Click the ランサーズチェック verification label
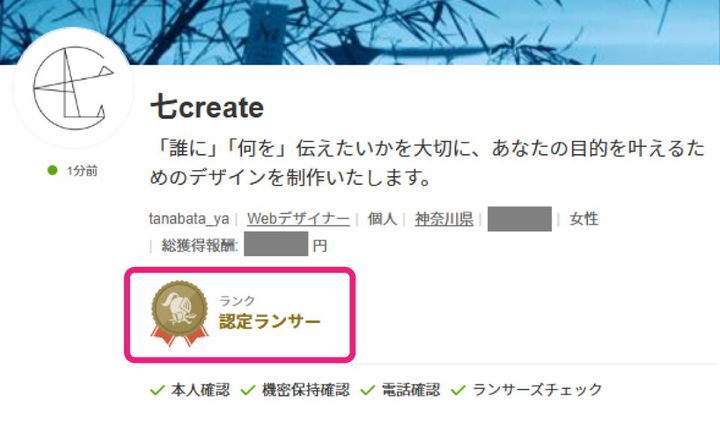The width and height of the screenshot is (720, 421). (x=537, y=390)
